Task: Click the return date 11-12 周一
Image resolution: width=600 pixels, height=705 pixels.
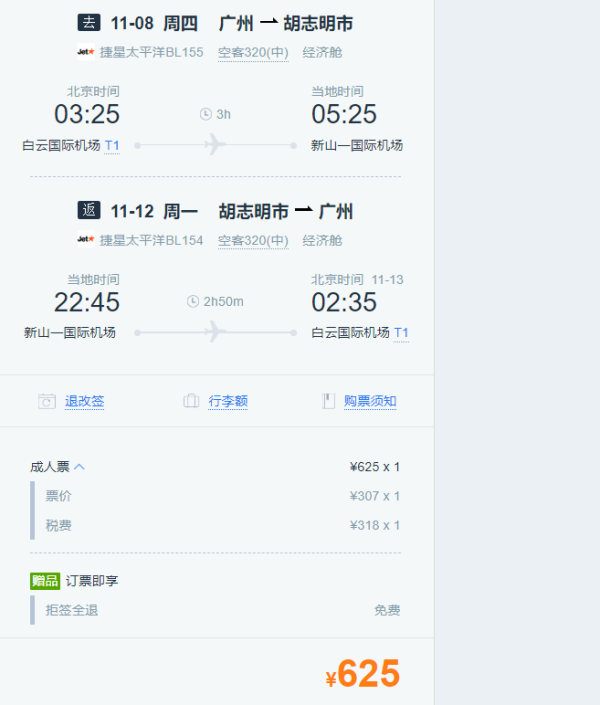Action: point(154,211)
